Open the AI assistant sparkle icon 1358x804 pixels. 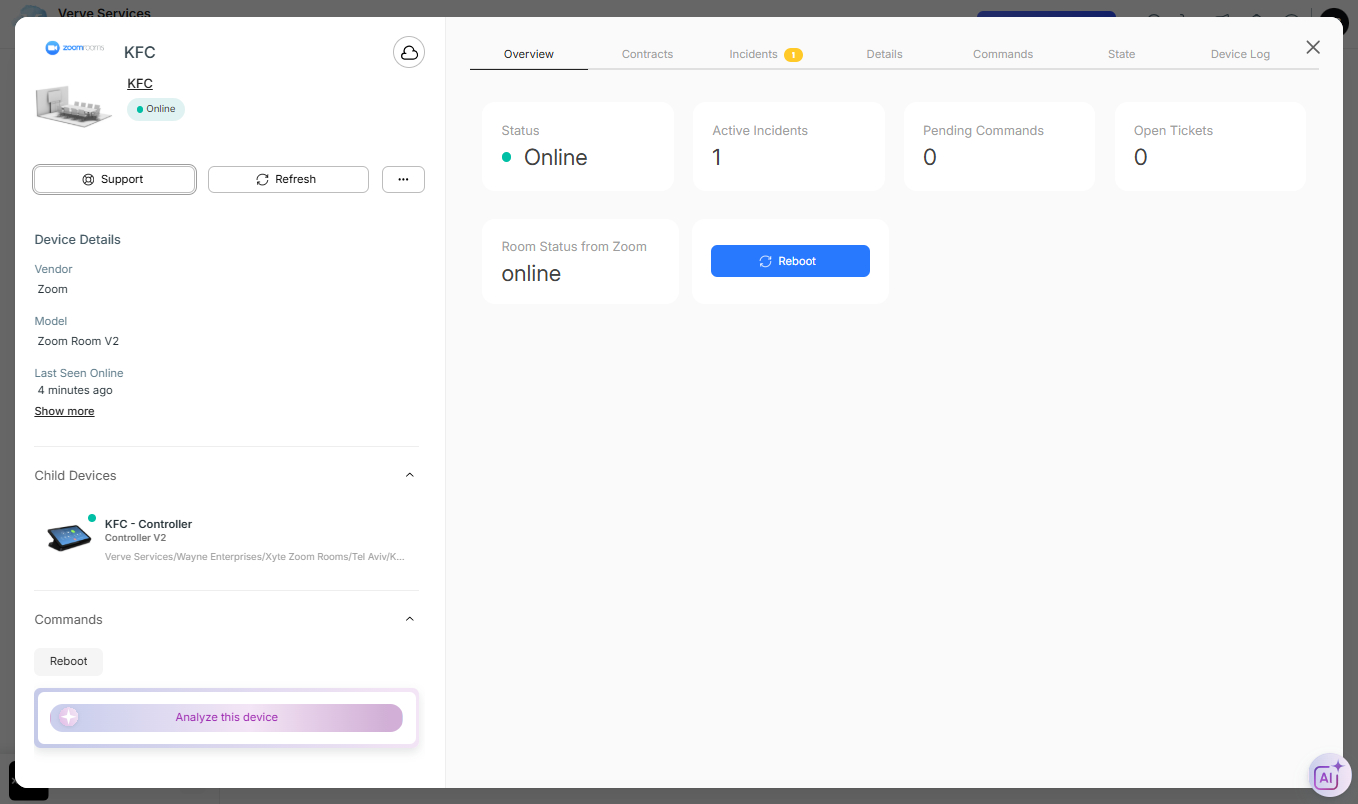[1329, 776]
